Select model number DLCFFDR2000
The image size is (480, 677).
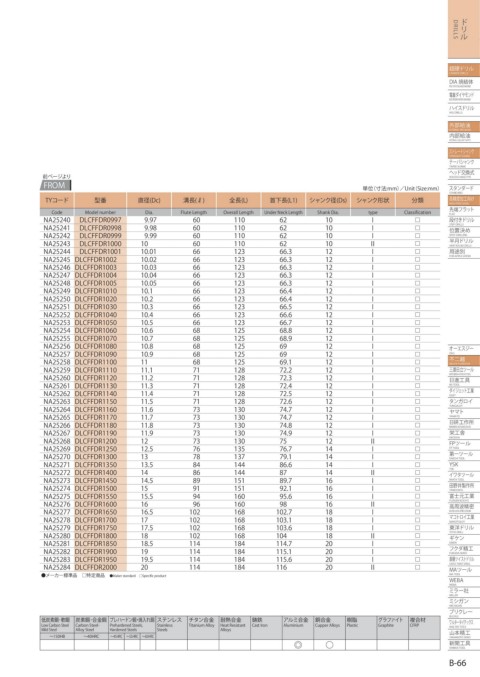[96, 567]
